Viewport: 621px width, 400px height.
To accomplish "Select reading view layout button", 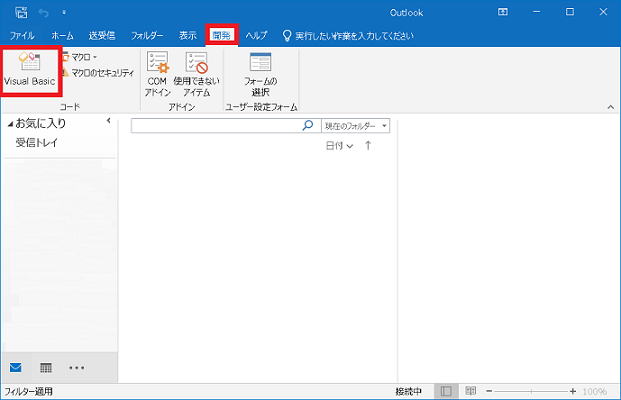I will click(x=471, y=391).
